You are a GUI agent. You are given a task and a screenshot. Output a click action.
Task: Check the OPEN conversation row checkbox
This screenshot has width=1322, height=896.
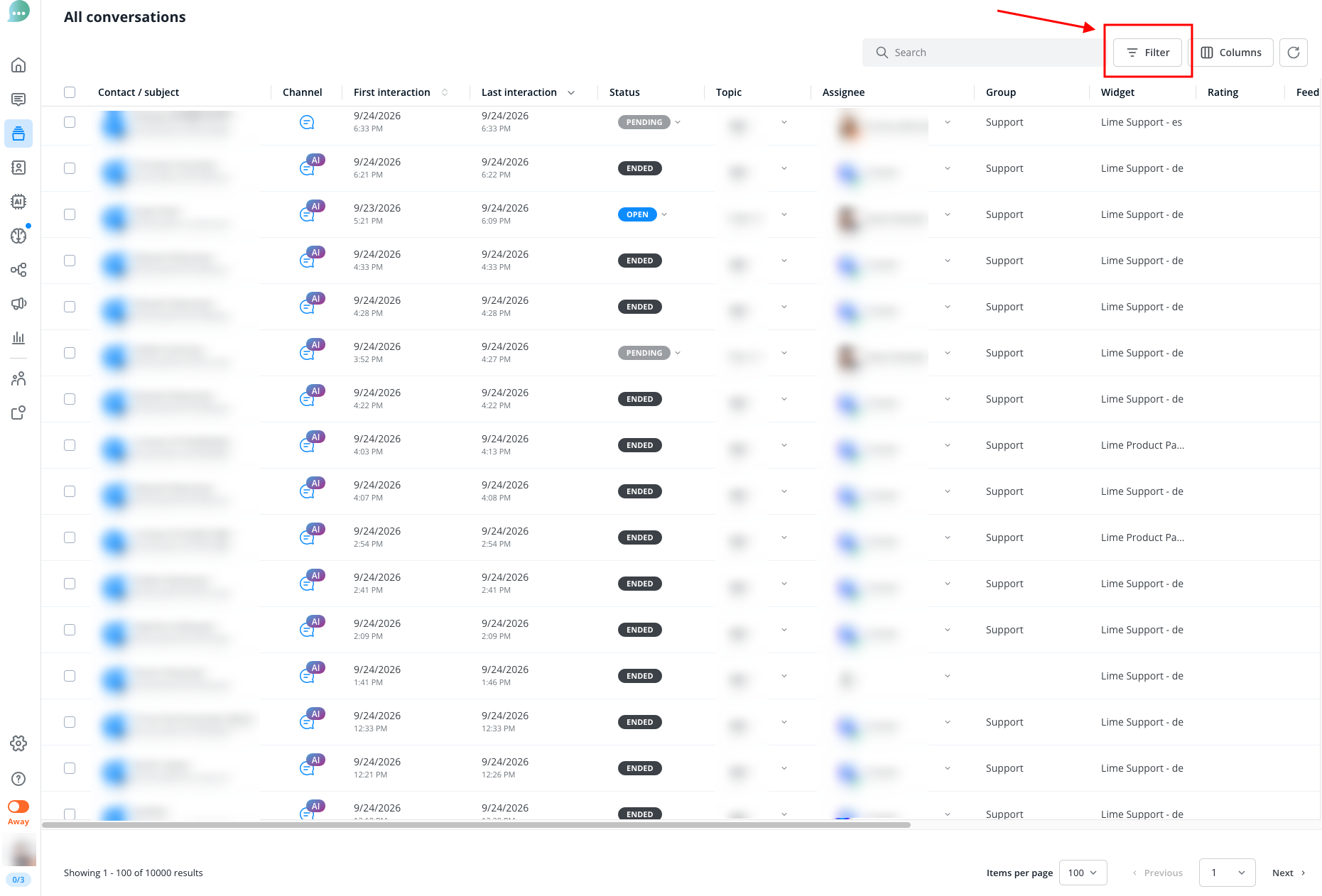[70, 214]
